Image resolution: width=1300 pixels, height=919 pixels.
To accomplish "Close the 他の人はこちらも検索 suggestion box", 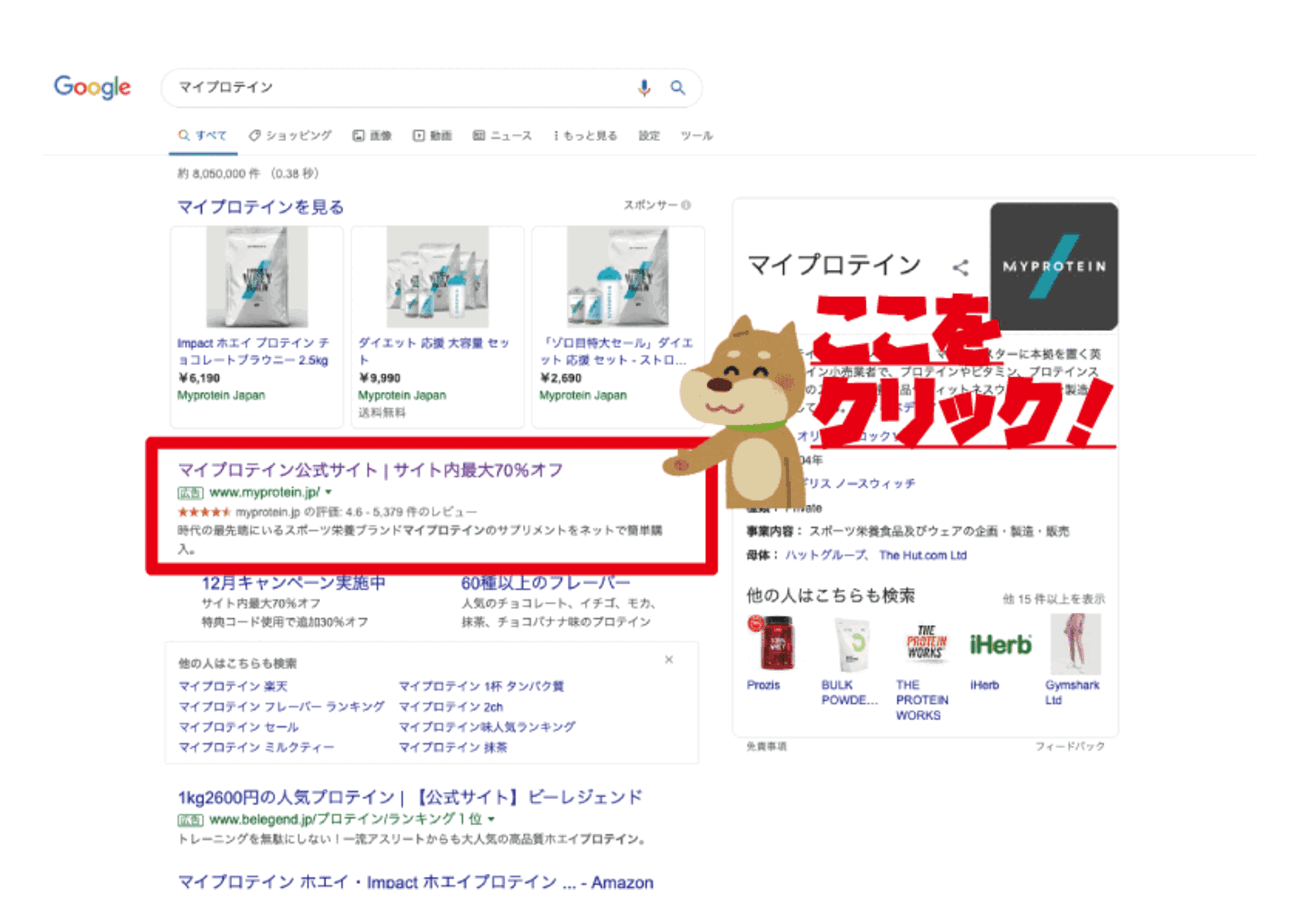I will (x=669, y=660).
